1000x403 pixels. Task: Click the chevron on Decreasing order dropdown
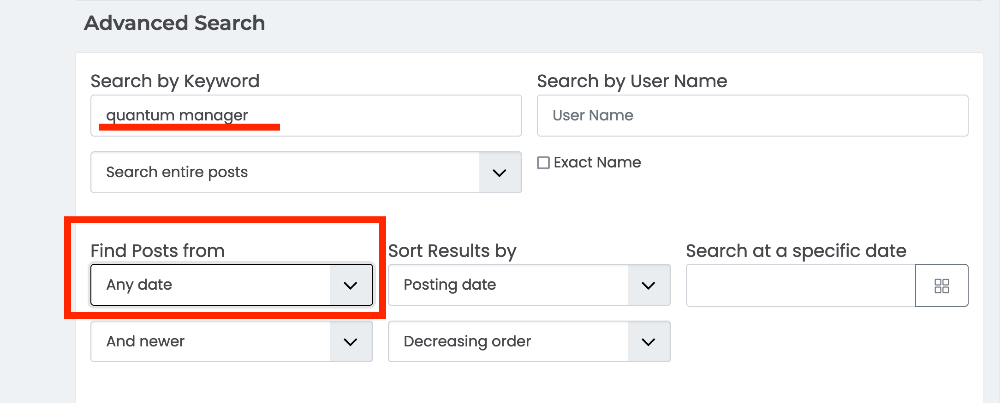tap(648, 341)
